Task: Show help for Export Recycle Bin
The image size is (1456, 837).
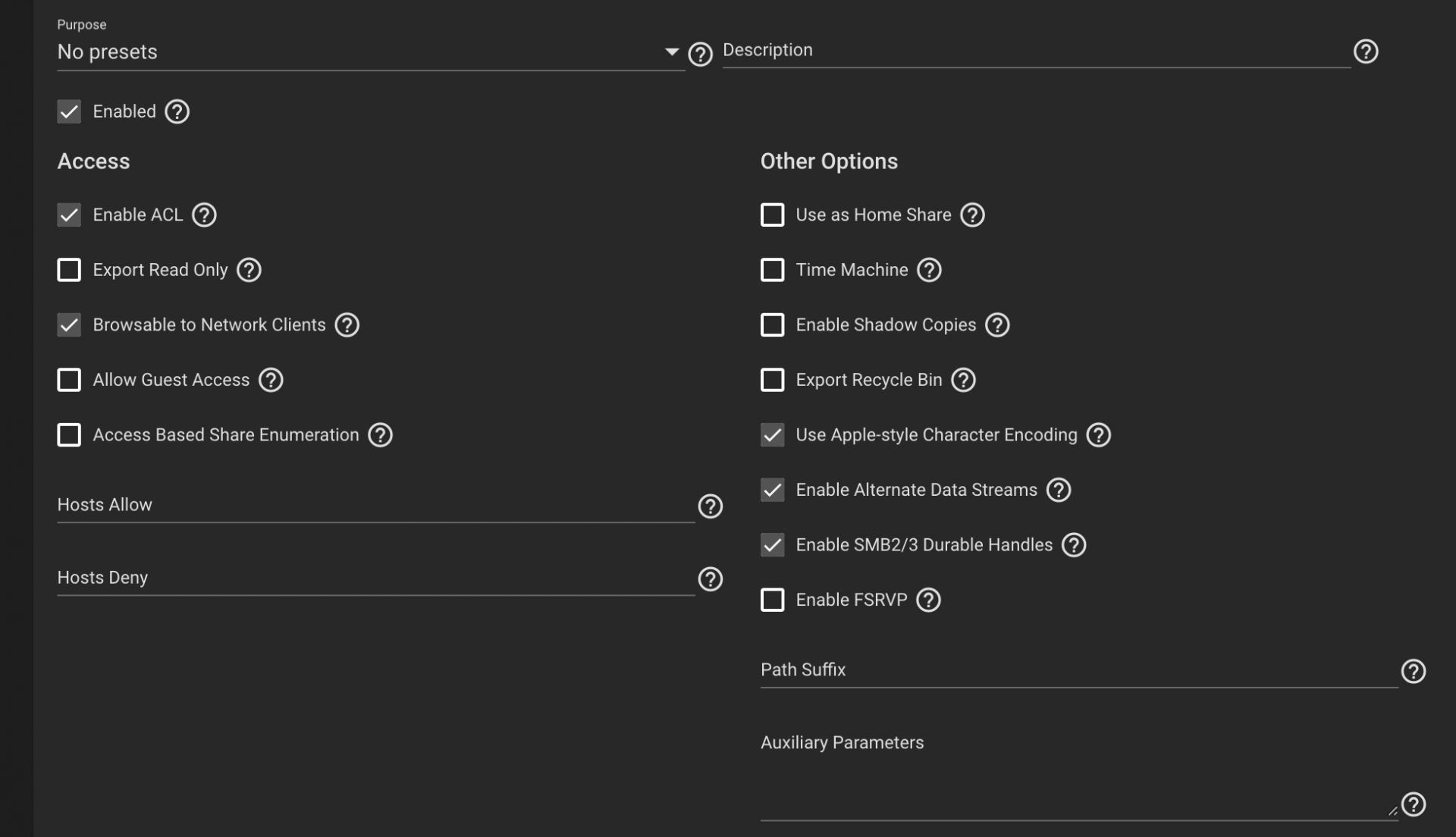Action: coord(964,380)
